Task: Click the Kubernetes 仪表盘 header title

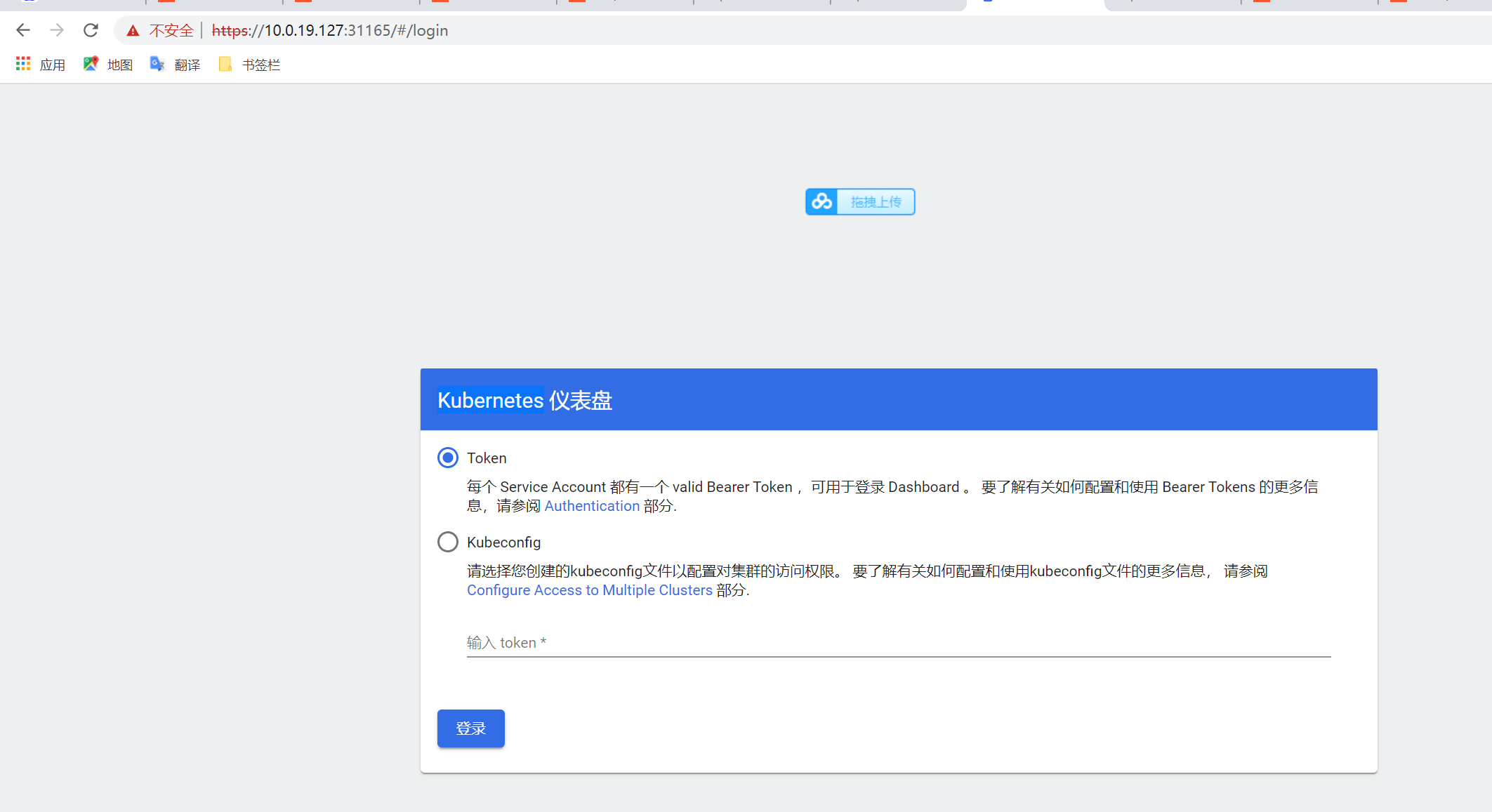Action: tap(525, 400)
